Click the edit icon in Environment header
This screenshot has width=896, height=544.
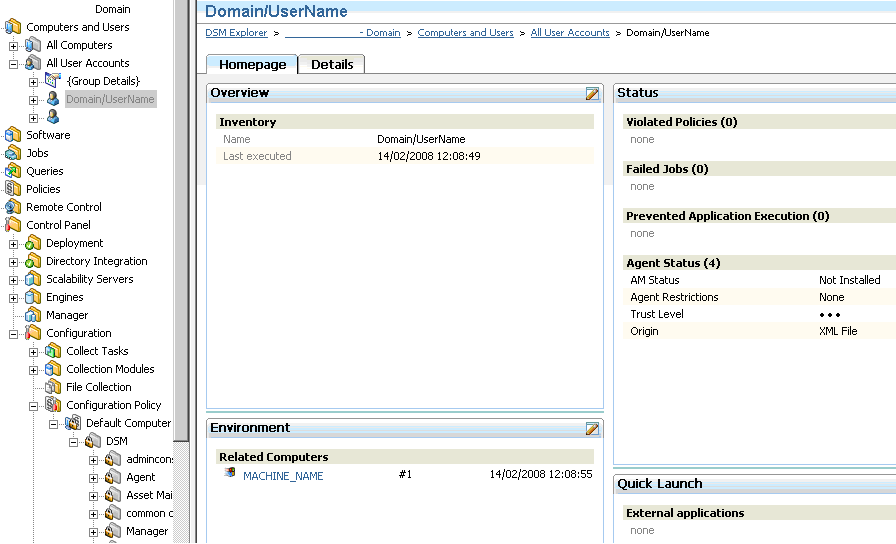(592, 428)
